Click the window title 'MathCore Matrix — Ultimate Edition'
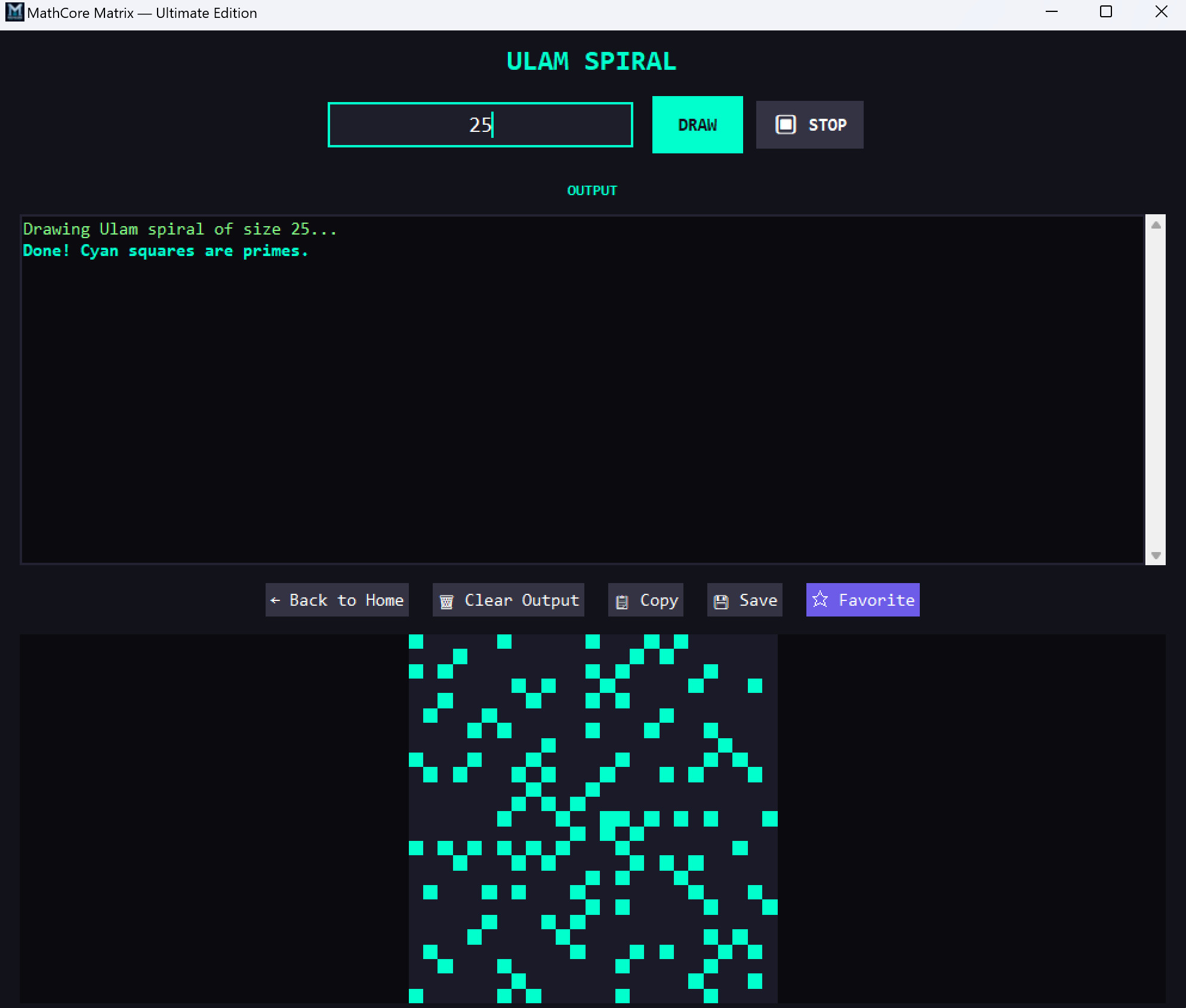Screen dimensions: 1186x1008 (x=142, y=13)
